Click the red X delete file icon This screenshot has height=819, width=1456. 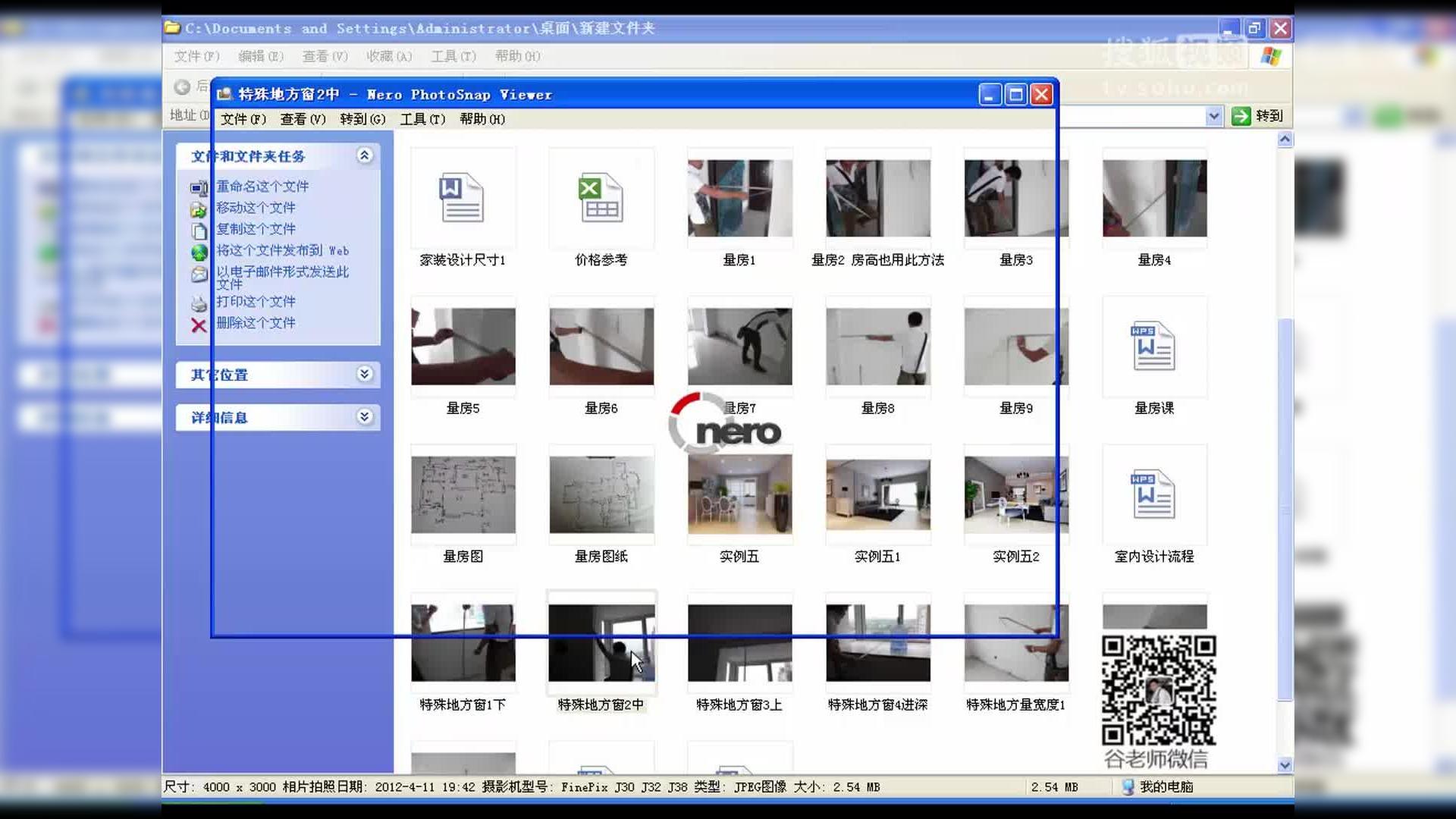(199, 325)
